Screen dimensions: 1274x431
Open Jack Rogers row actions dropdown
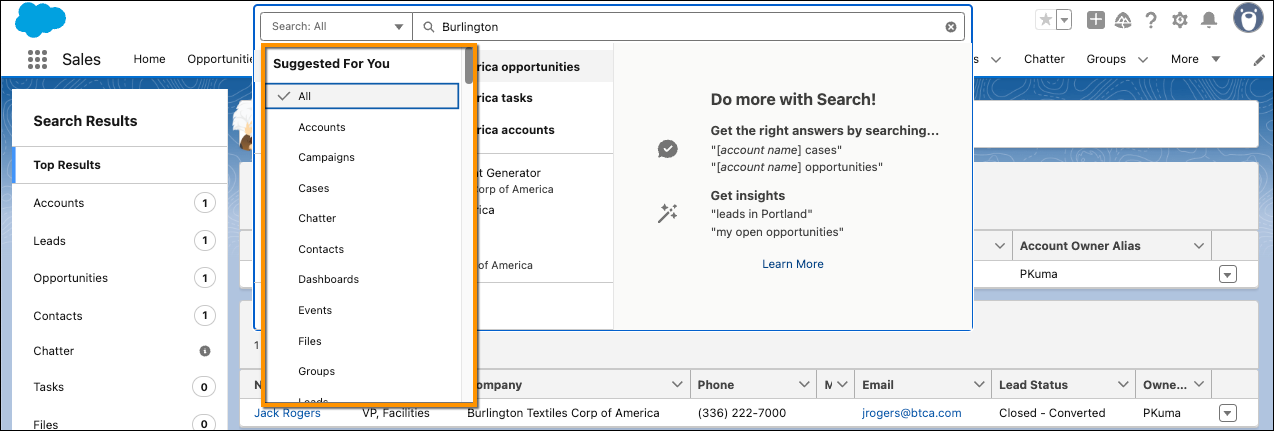point(1228,412)
